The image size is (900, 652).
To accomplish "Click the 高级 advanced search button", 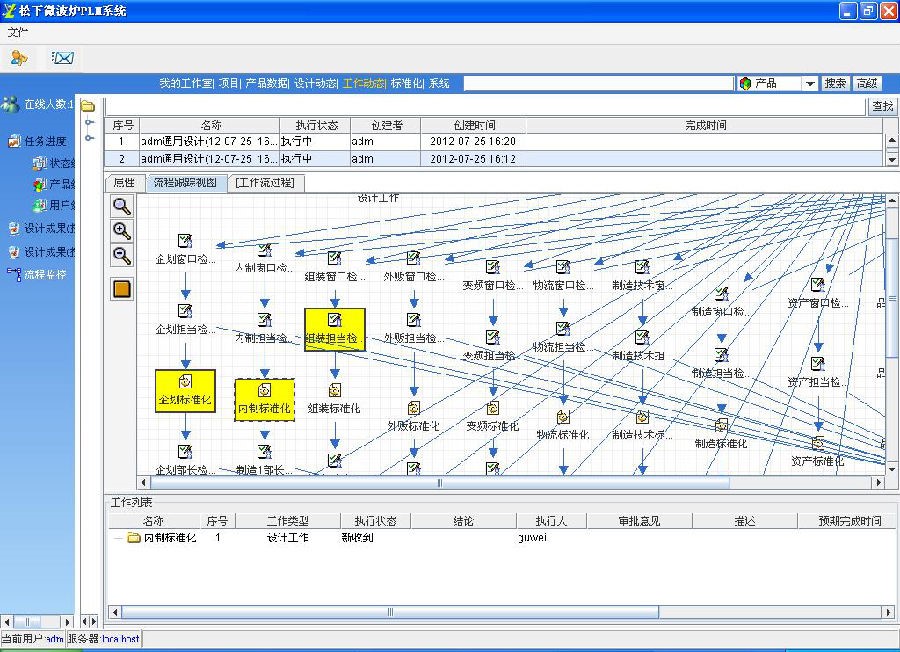I will [x=867, y=84].
